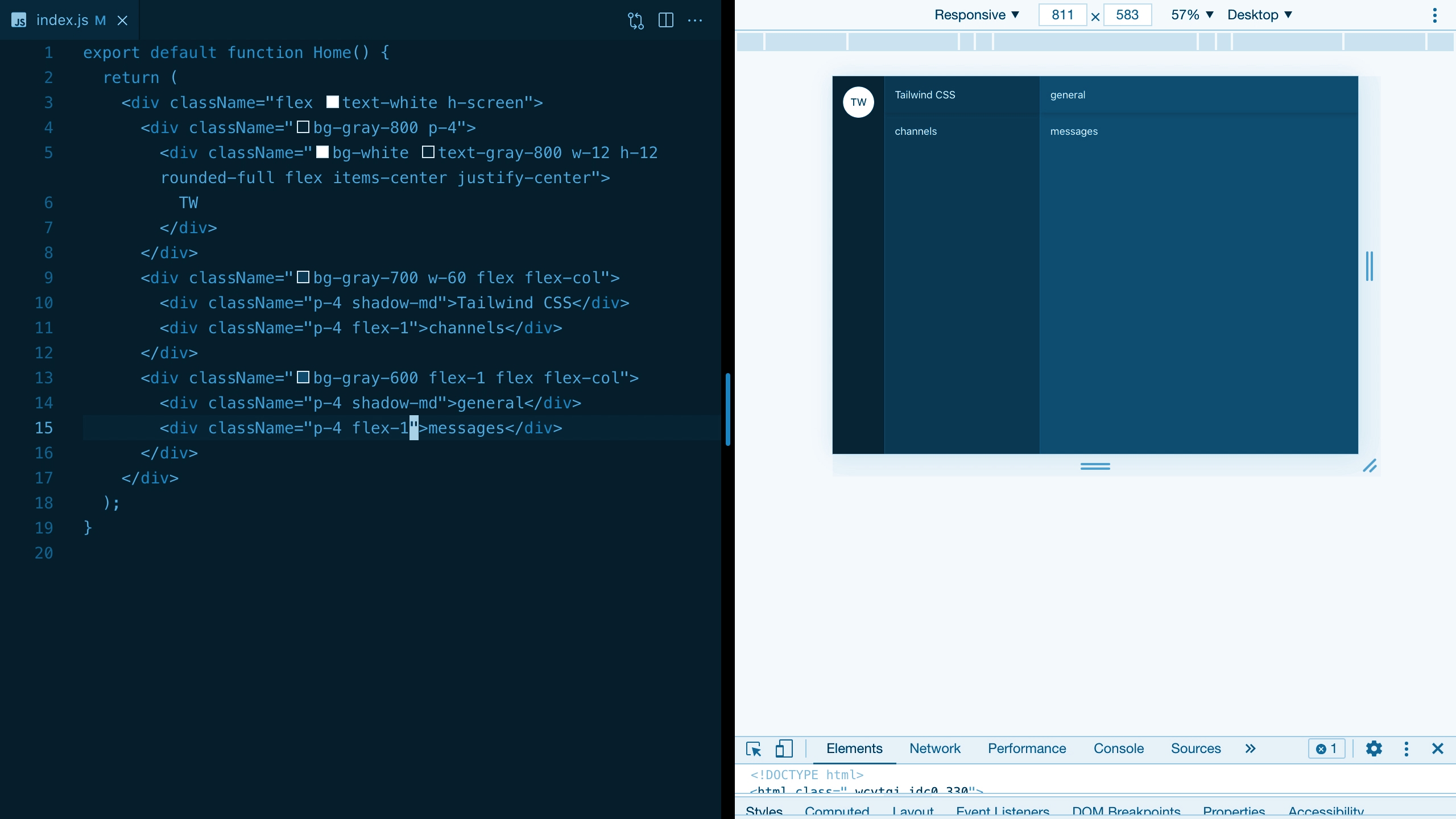The width and height of the screenshot is (1456, 819).
Task: Click the Elements panel icon in DevTools
Action: click(854, 748)
